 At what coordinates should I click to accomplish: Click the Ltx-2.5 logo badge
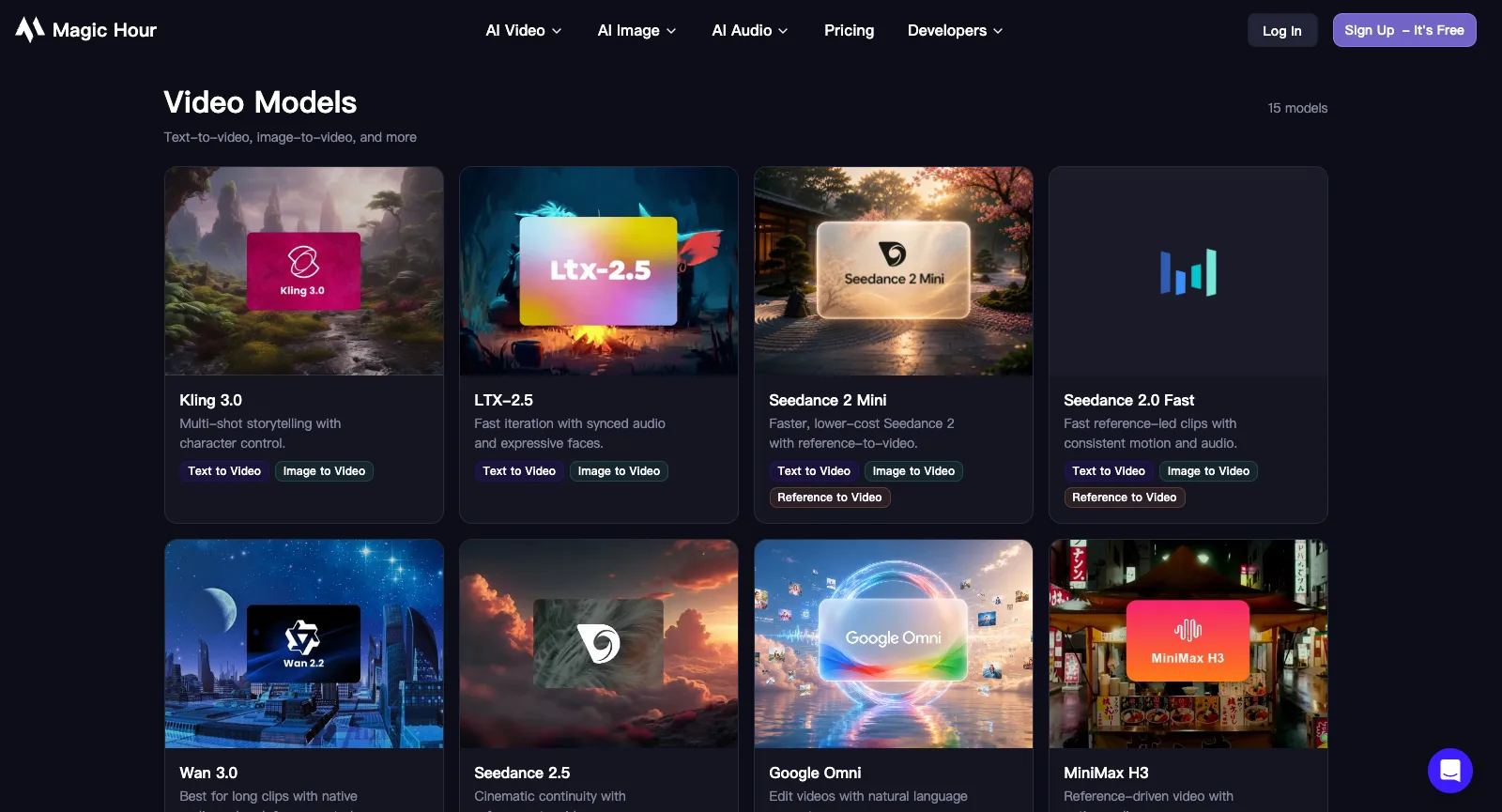point(598,271)
